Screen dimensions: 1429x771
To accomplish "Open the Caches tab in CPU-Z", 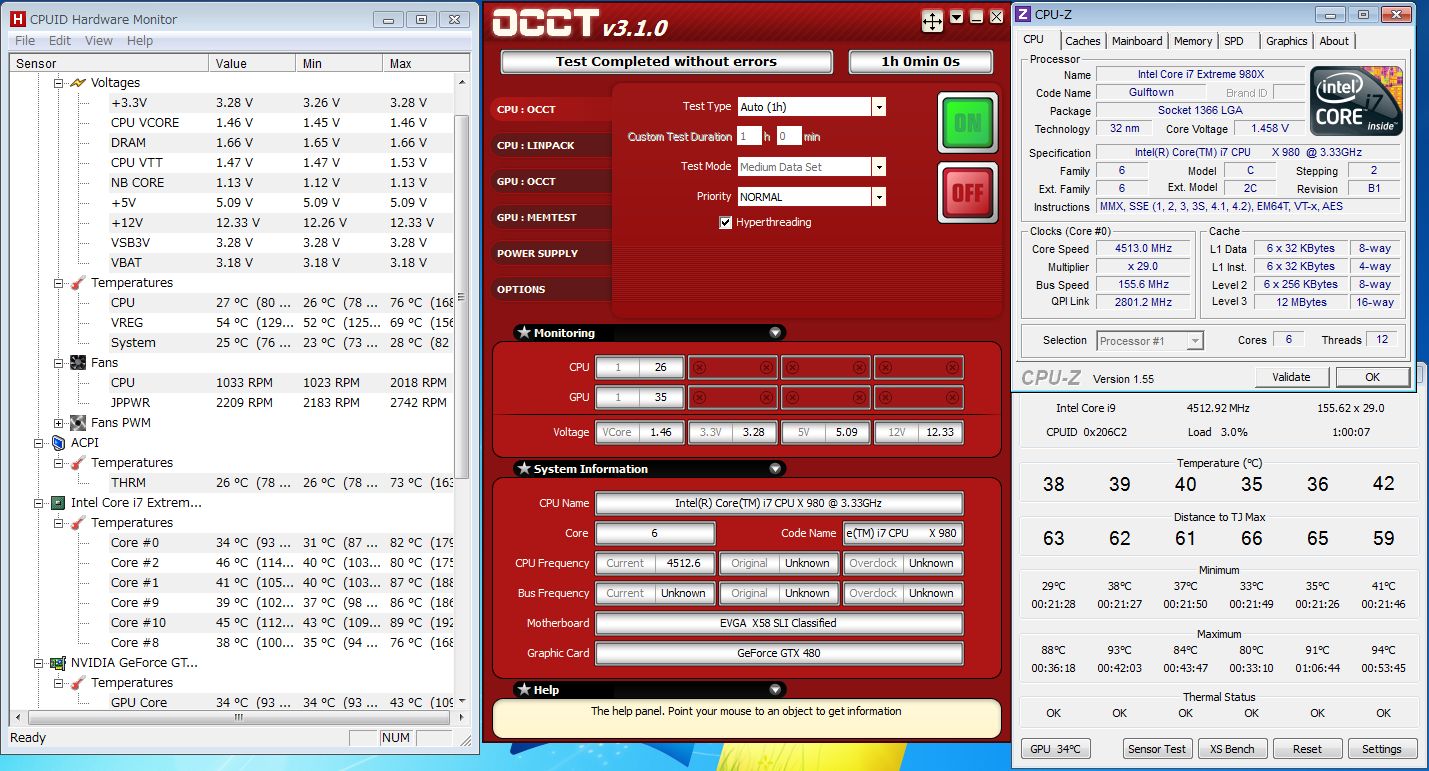I will pos(1082,41).
